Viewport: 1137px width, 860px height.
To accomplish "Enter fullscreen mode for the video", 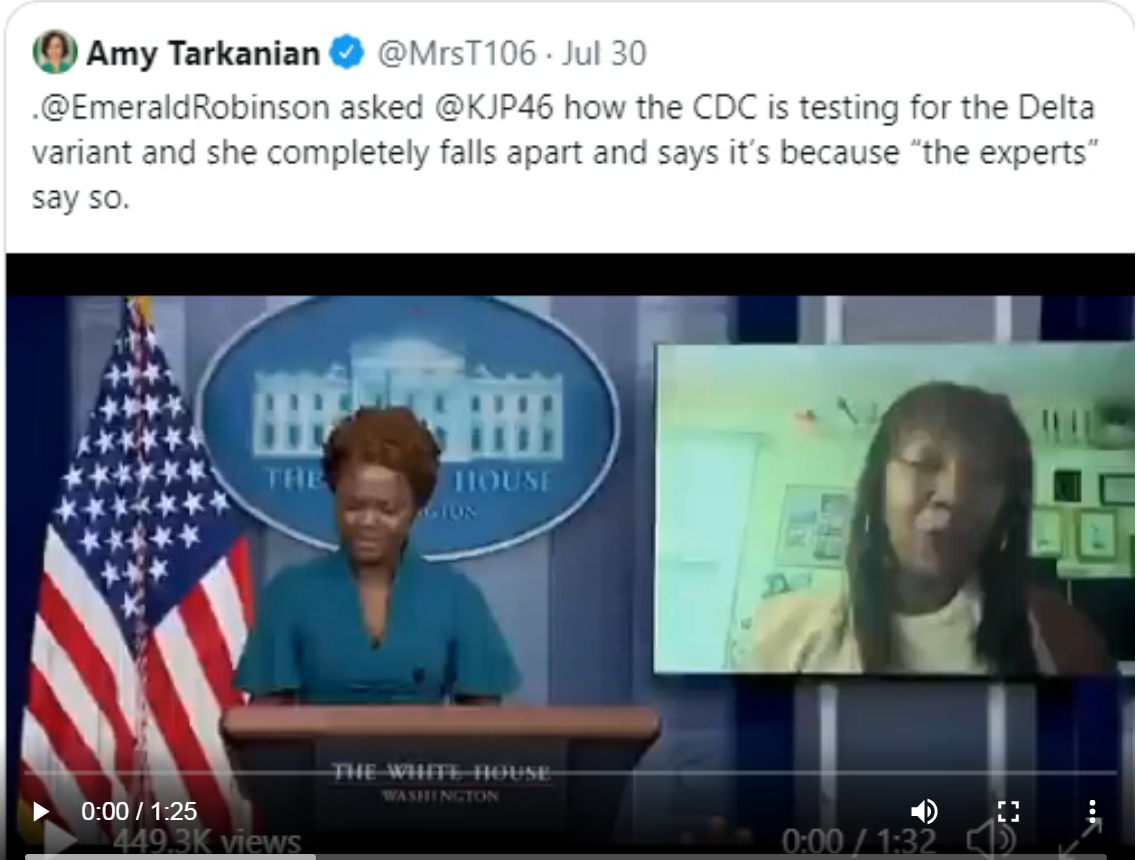I will (x=1009, y=811).
